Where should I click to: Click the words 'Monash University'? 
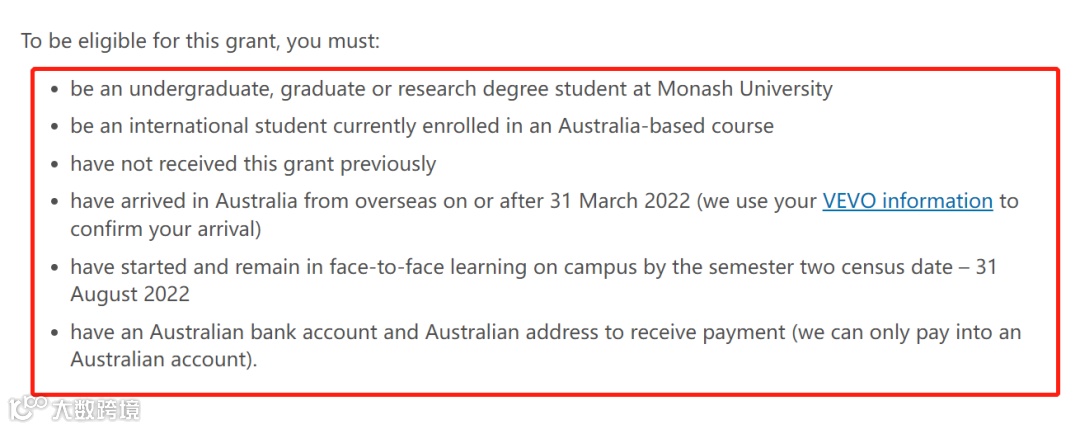745,90
